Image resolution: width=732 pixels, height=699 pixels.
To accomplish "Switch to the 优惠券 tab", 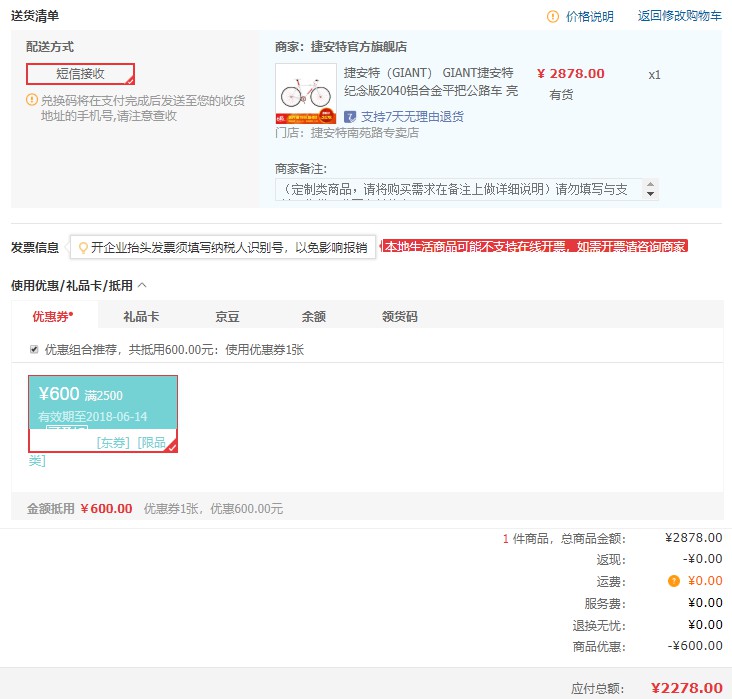I will pyautogui.click(x=53, y=317).
